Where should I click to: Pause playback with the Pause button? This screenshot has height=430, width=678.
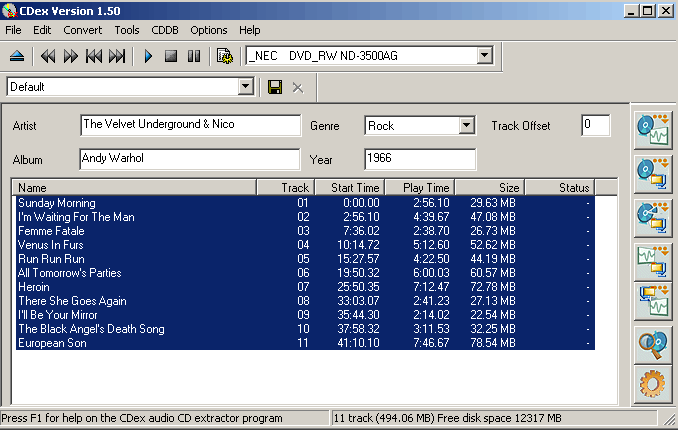[194, 56]
